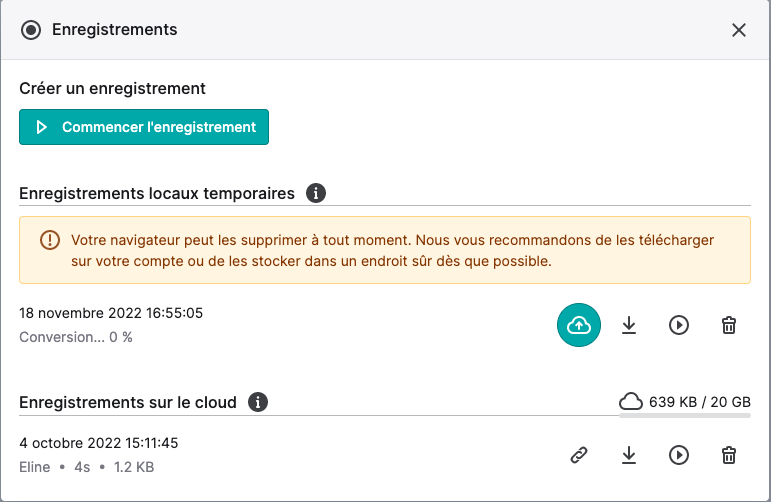Select the 18 novembre 2022 16:55:05 entry
Screen dimensions: 771x502
(111, 313)
